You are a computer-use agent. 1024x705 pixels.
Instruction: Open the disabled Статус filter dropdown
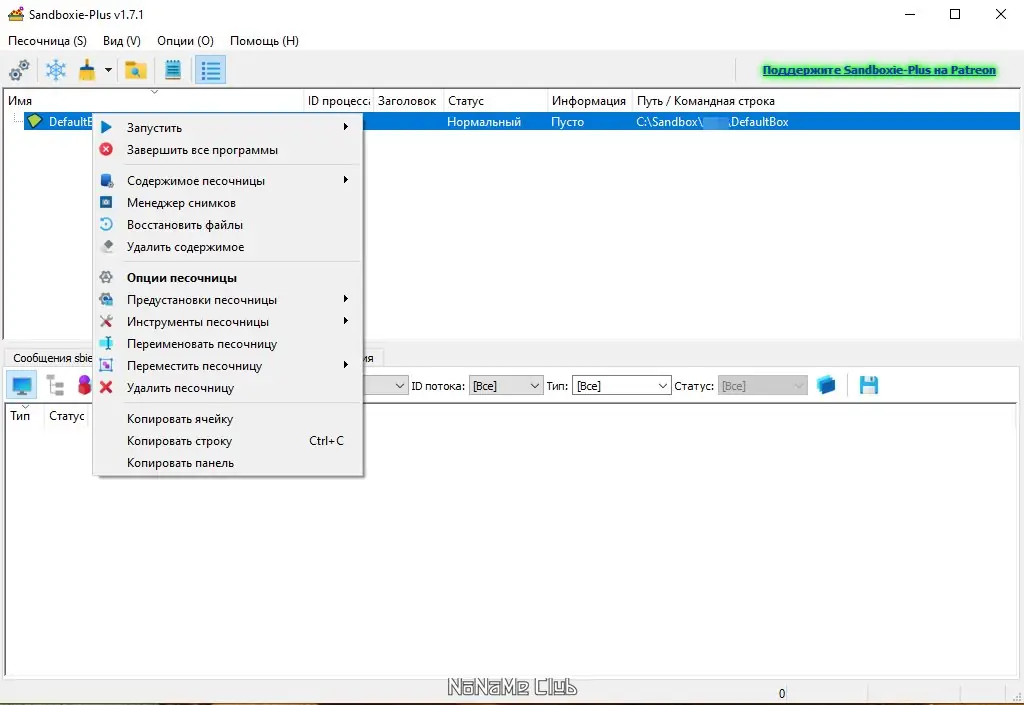pyautogui.click(x=763, y=386)
